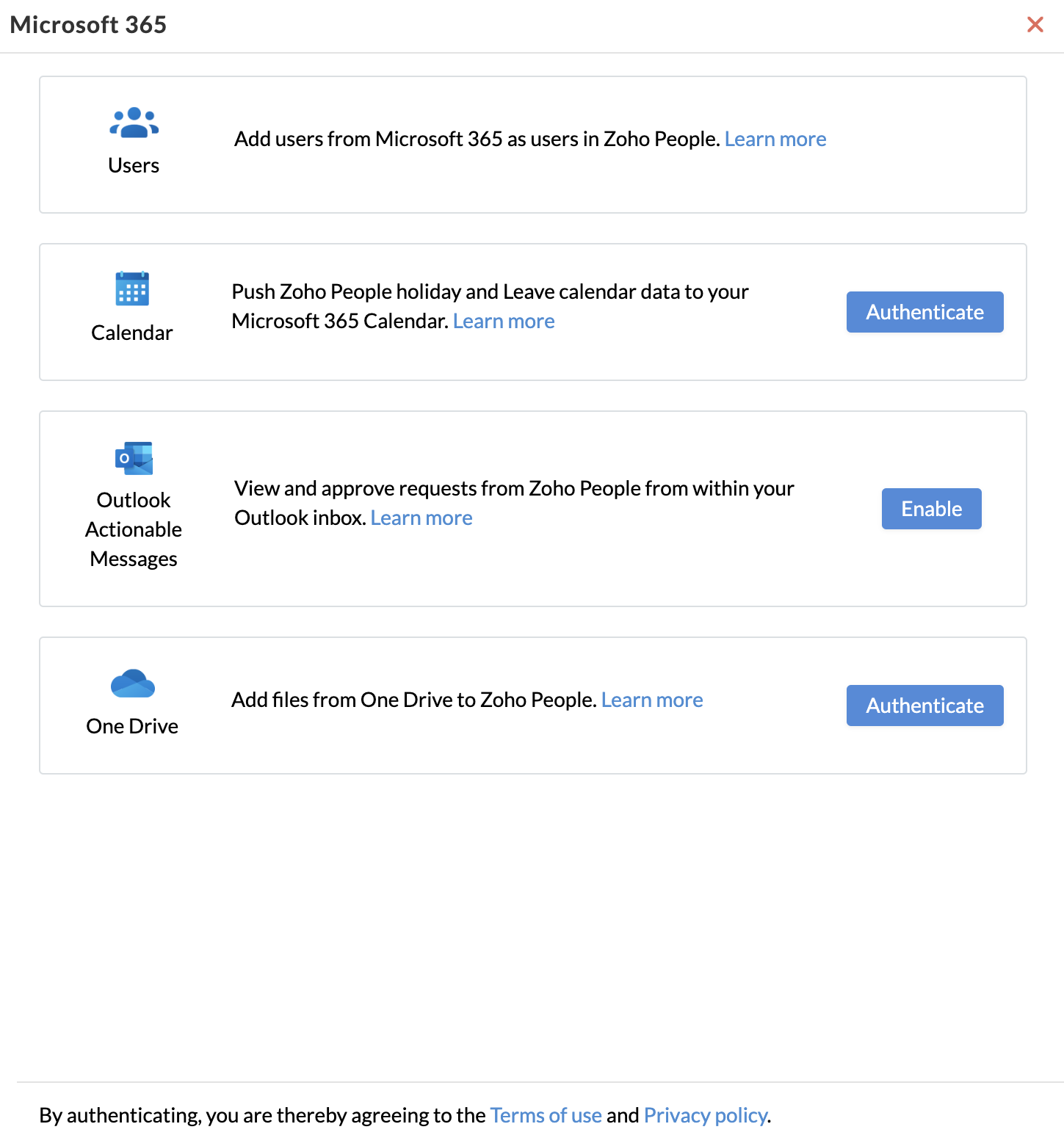
Task: Click 'Add files from One Drive' description
Action: click(x=413, y=700)
